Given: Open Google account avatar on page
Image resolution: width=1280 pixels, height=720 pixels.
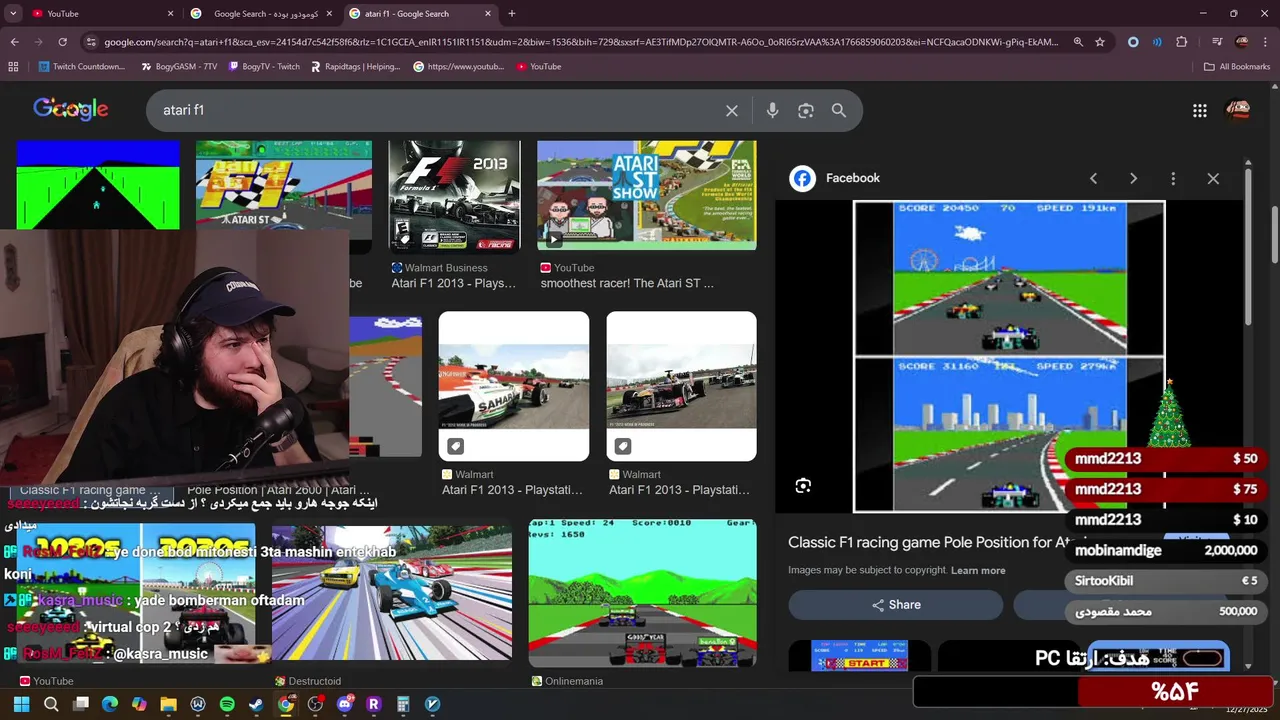Looking at the screenshot, I should 1238,110.
